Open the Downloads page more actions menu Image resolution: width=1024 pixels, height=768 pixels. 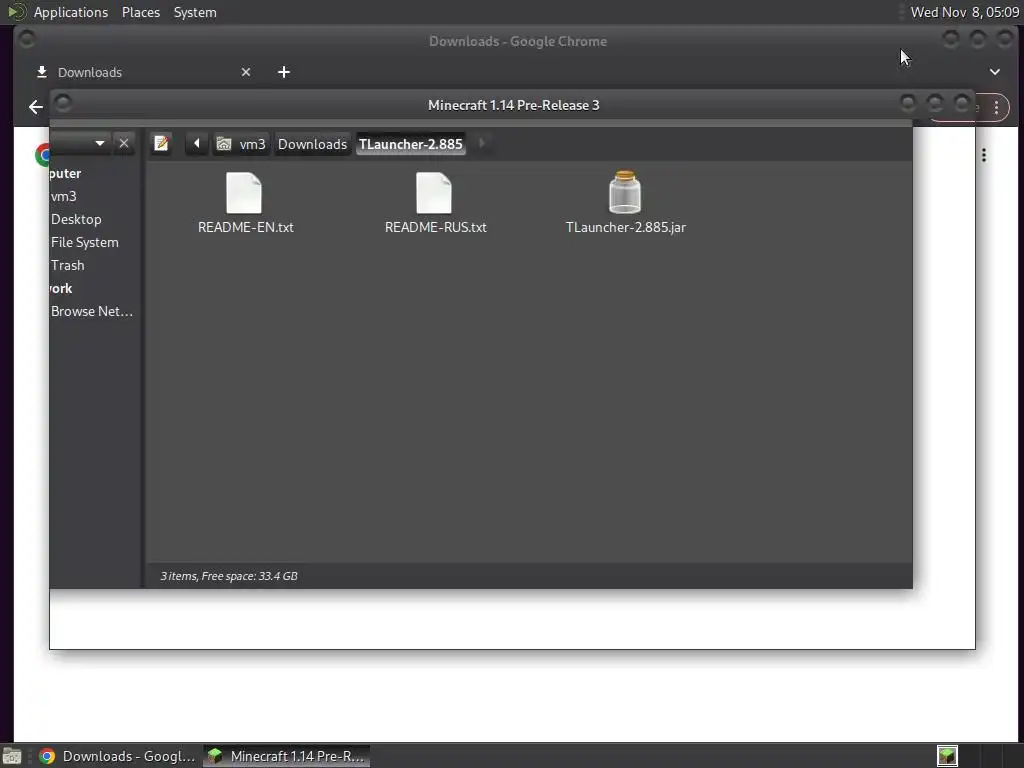(x=984, y=155)
